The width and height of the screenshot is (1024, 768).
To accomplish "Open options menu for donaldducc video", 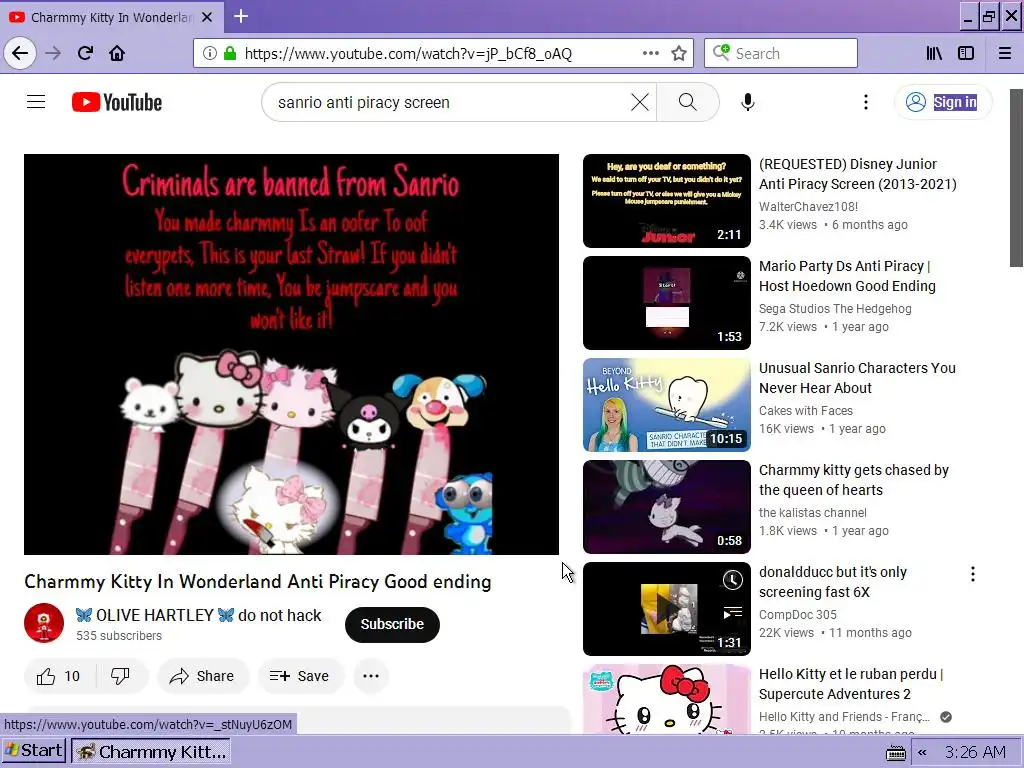I will pos(972,574).
